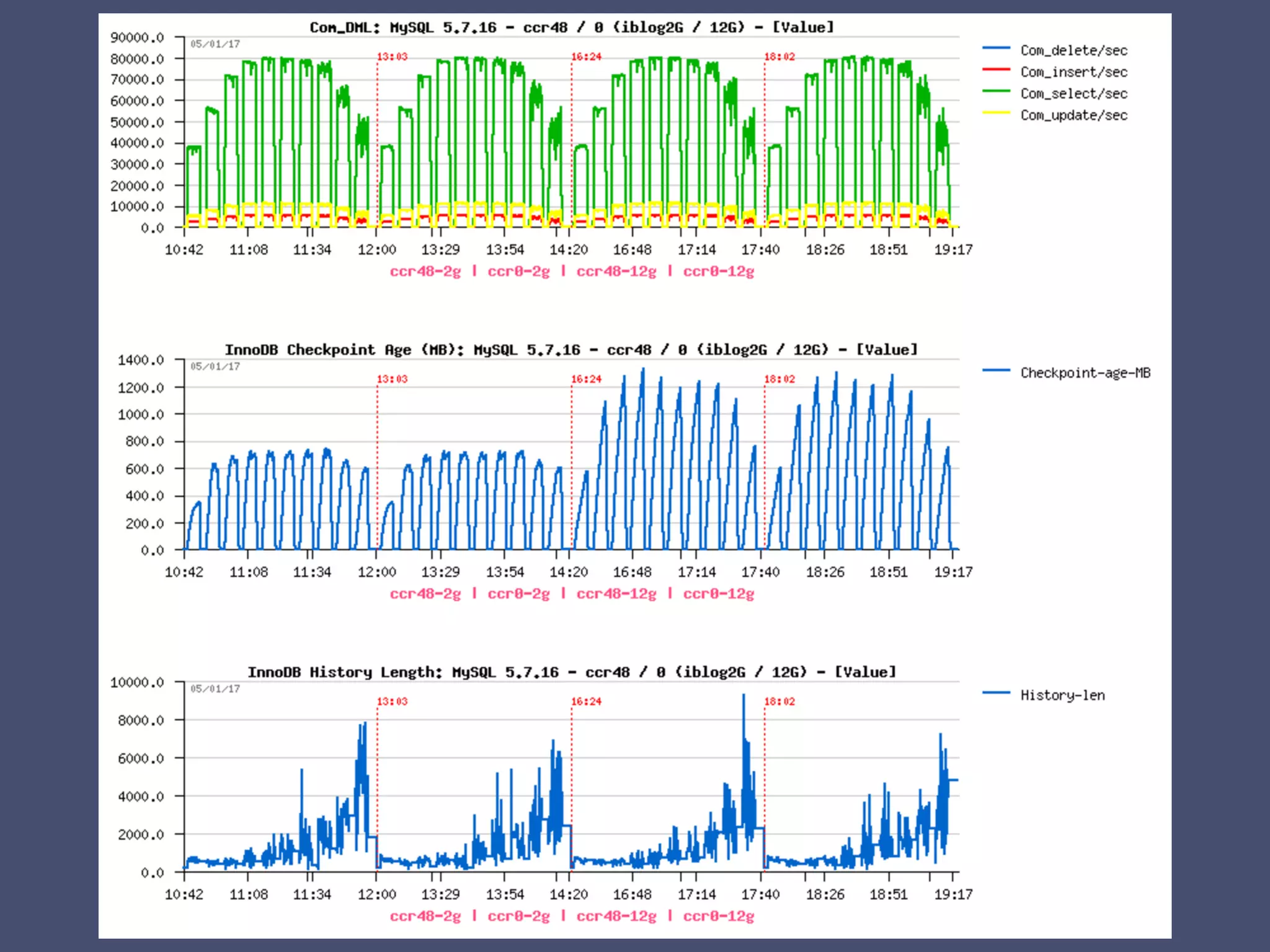
Task: Click the 90000.0 y-axis label on Com_DML chart
Action: 137,38
